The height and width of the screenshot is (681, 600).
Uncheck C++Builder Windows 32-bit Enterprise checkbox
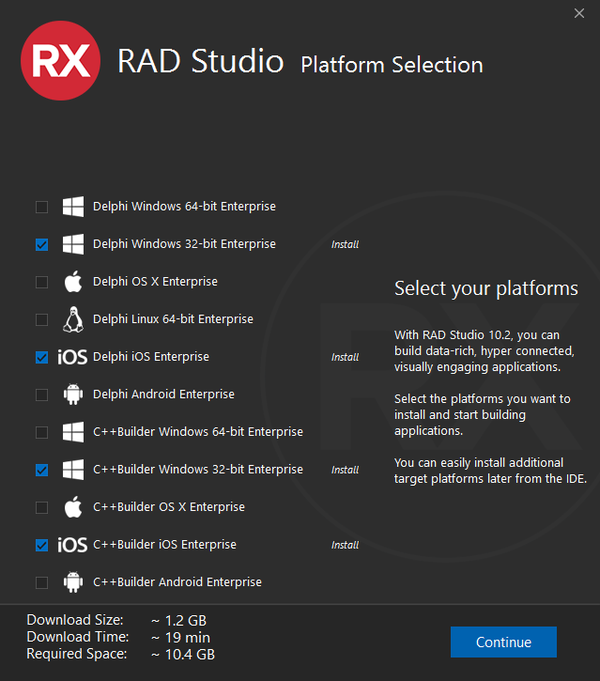click(42, 470)
